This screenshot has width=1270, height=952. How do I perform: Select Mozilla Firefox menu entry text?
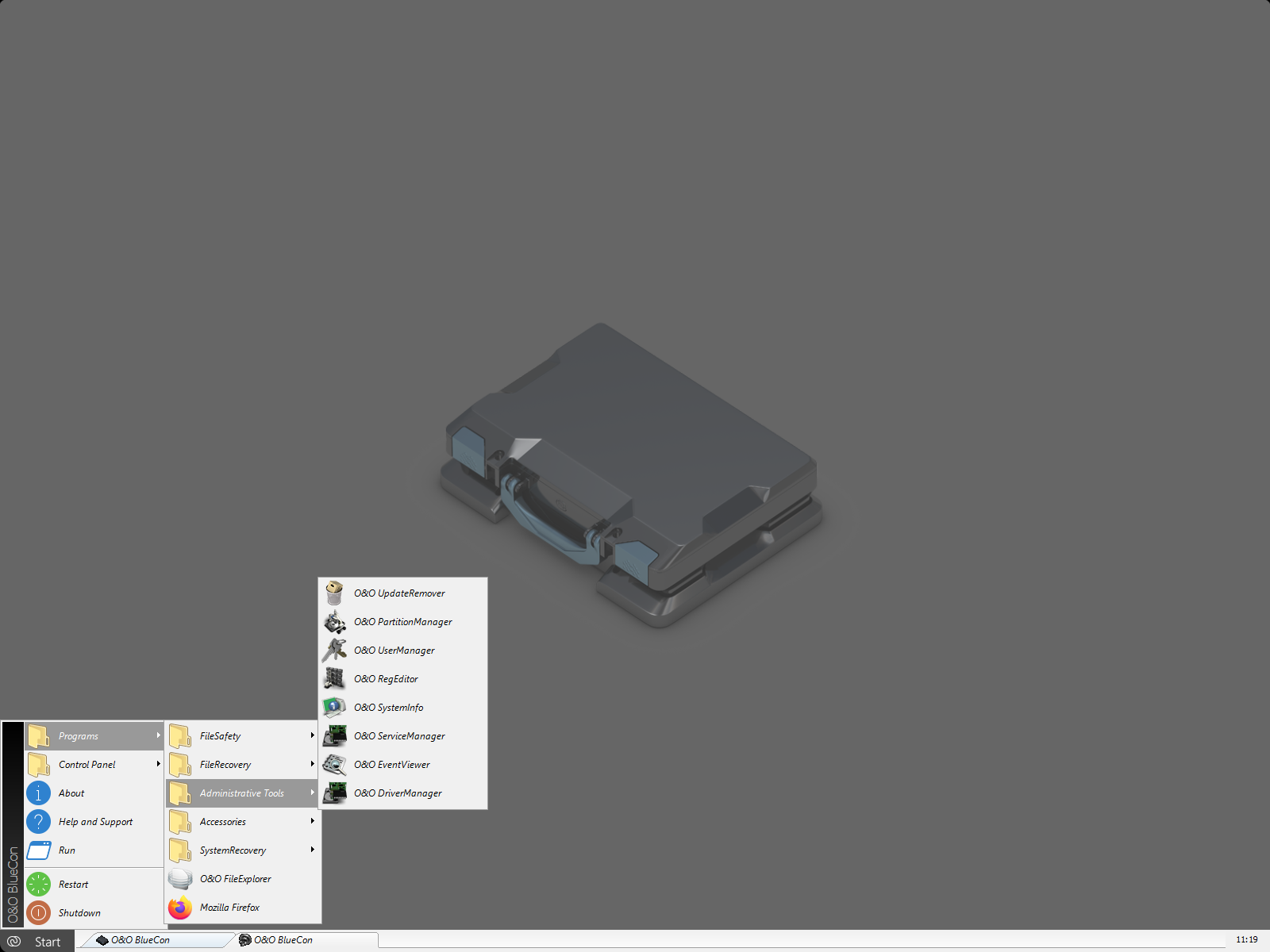tap(229, 908)
